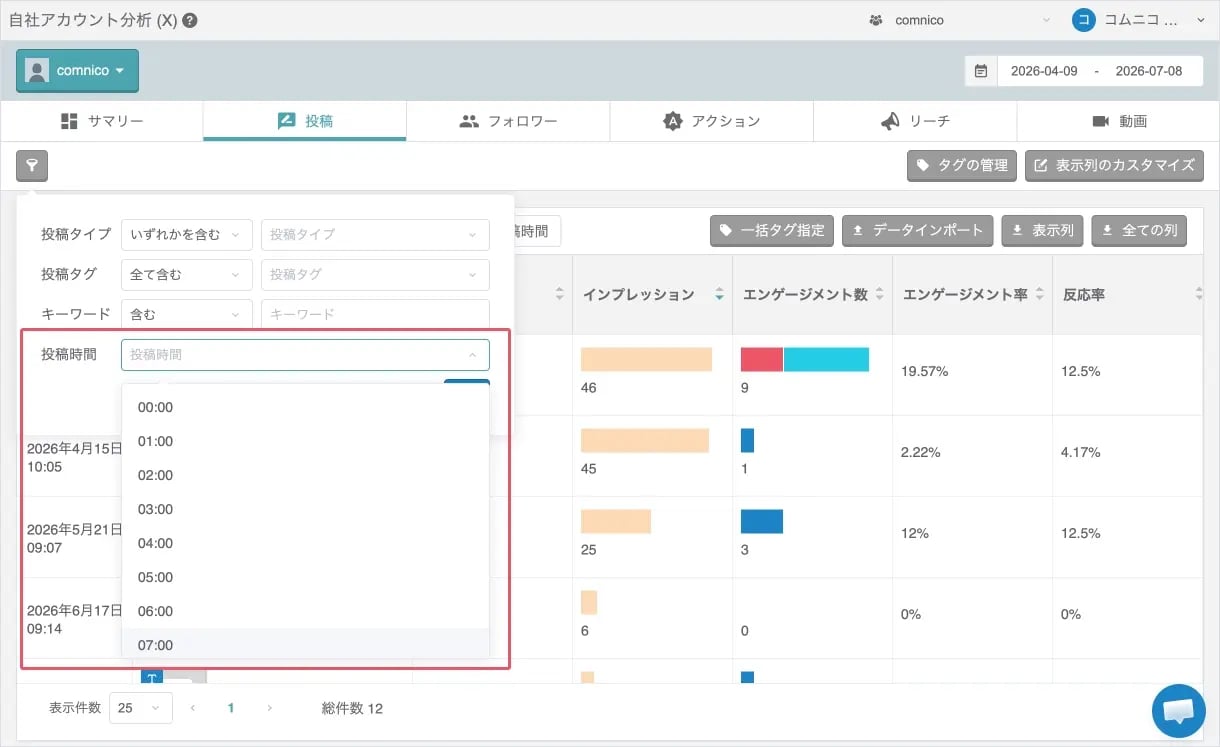Switch to サマリー tab

(x=102, y=121)
